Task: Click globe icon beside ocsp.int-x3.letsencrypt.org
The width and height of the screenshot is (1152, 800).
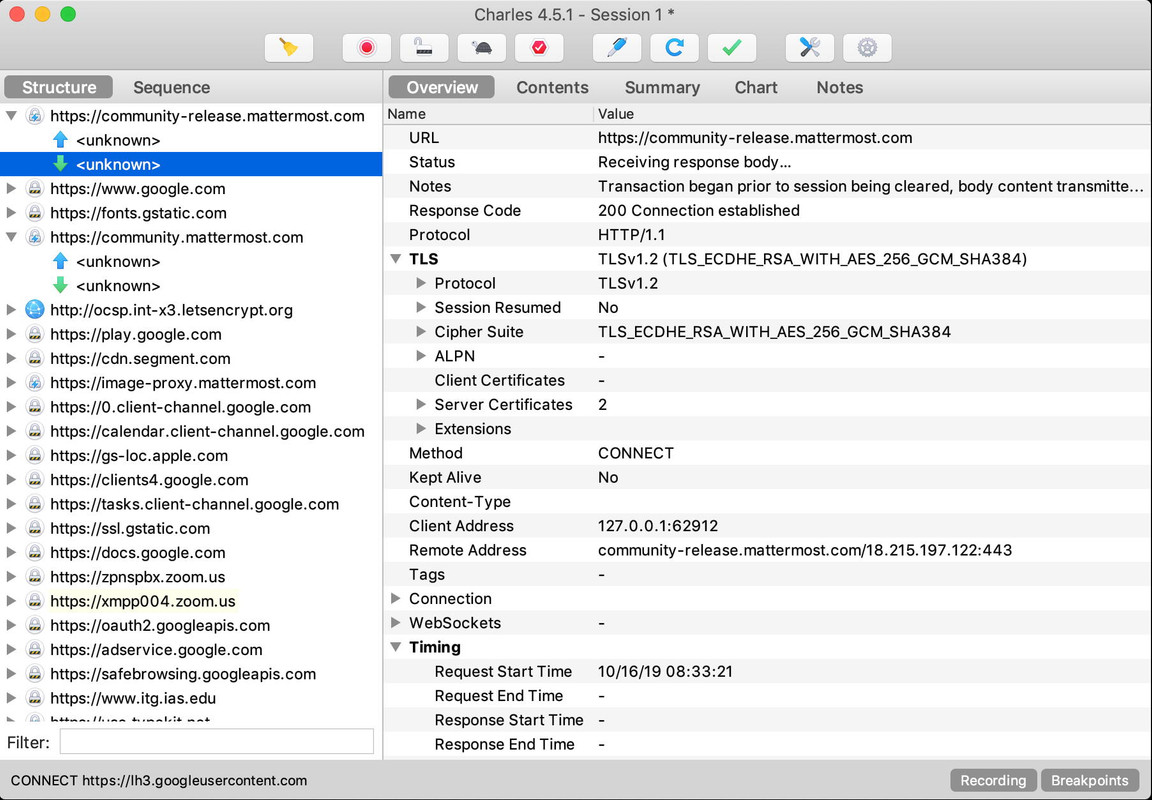Action: point(35,310)
